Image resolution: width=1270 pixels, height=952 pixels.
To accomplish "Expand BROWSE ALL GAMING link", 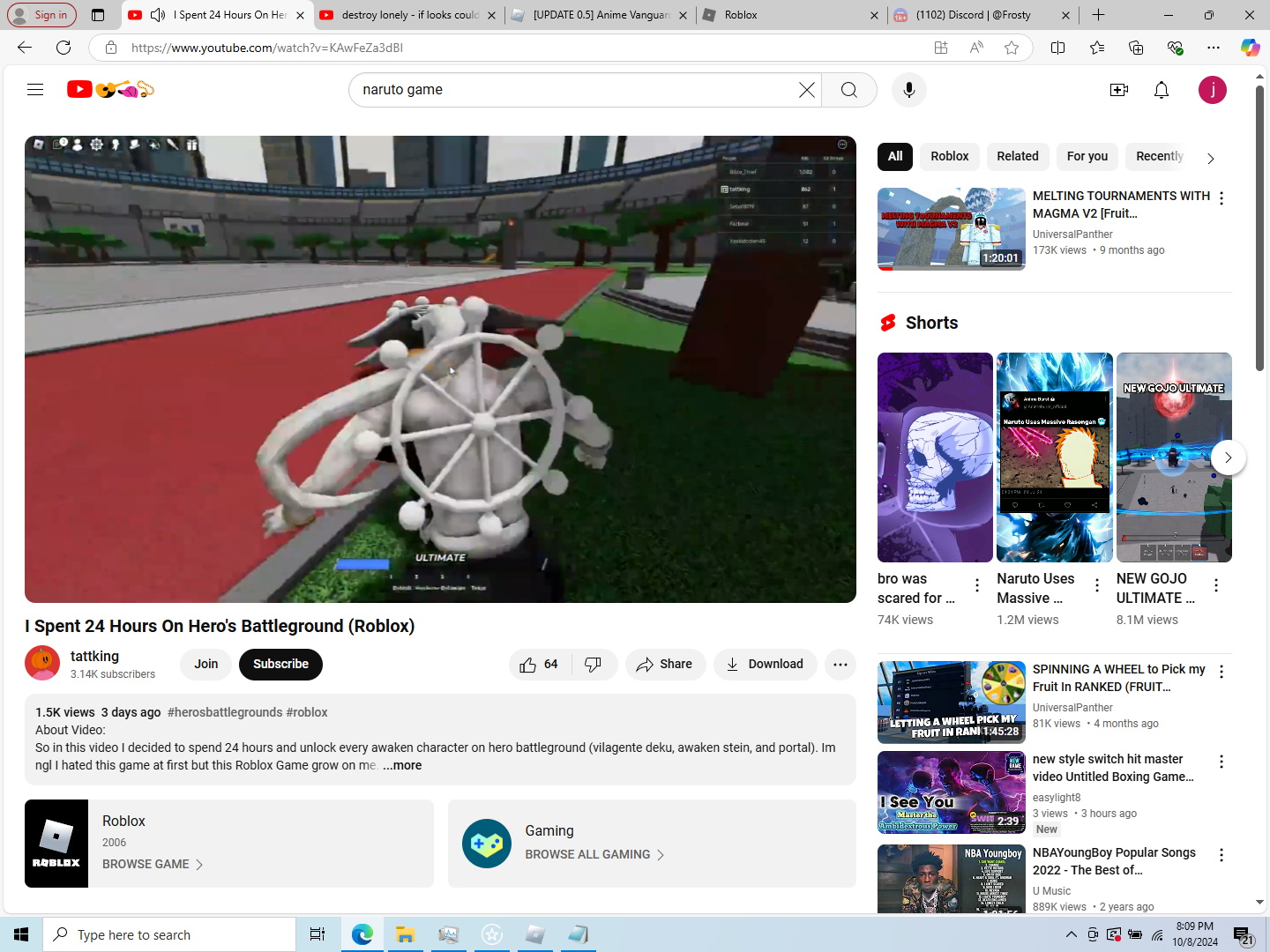I will [595, 855].
